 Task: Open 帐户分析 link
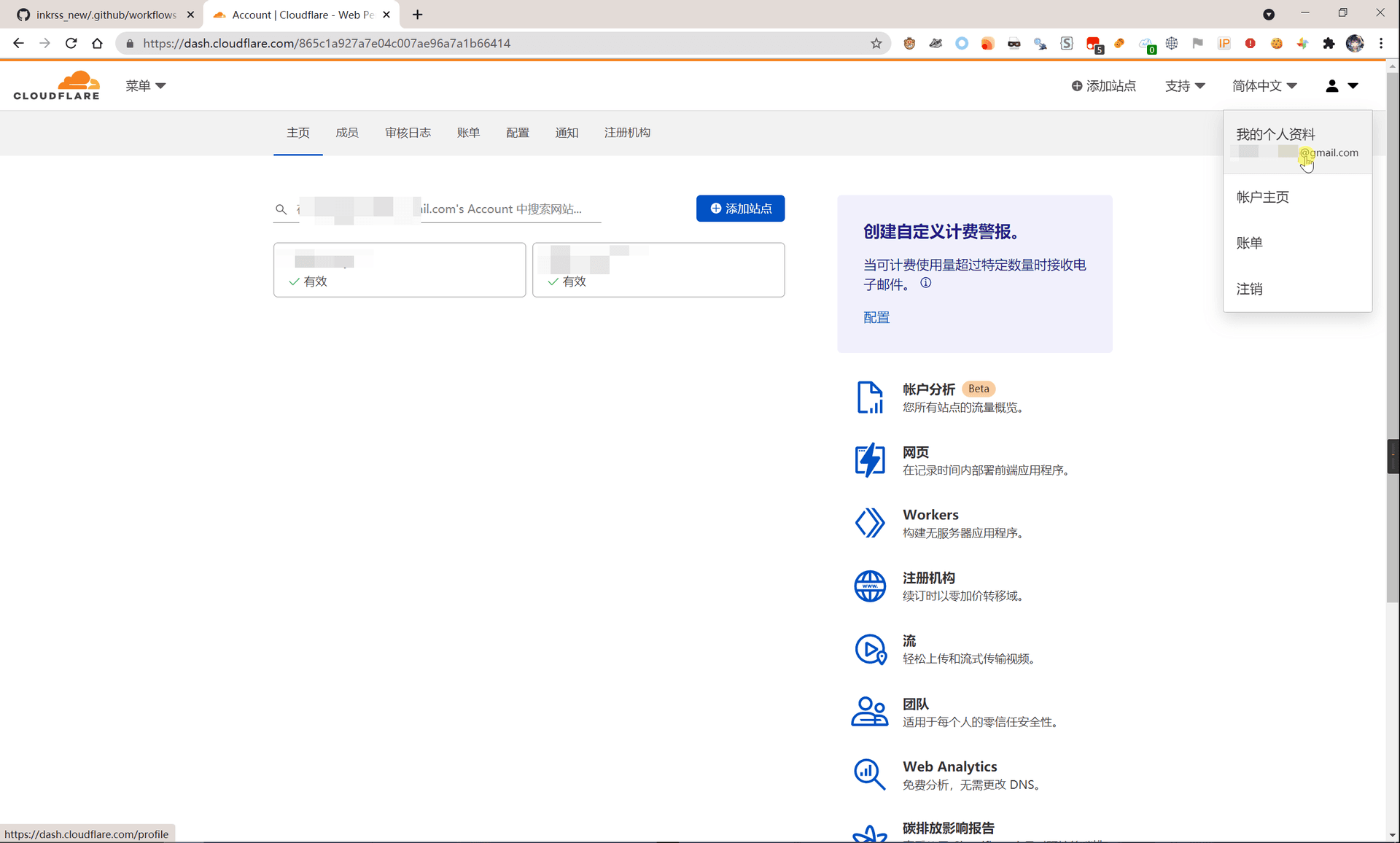929,389
